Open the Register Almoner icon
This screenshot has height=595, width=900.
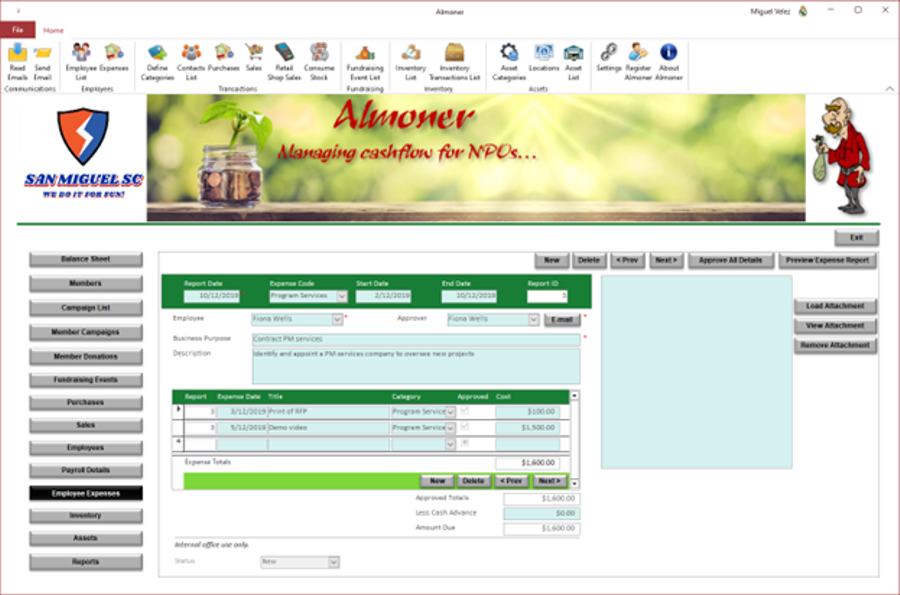click(x=638, y=62)
